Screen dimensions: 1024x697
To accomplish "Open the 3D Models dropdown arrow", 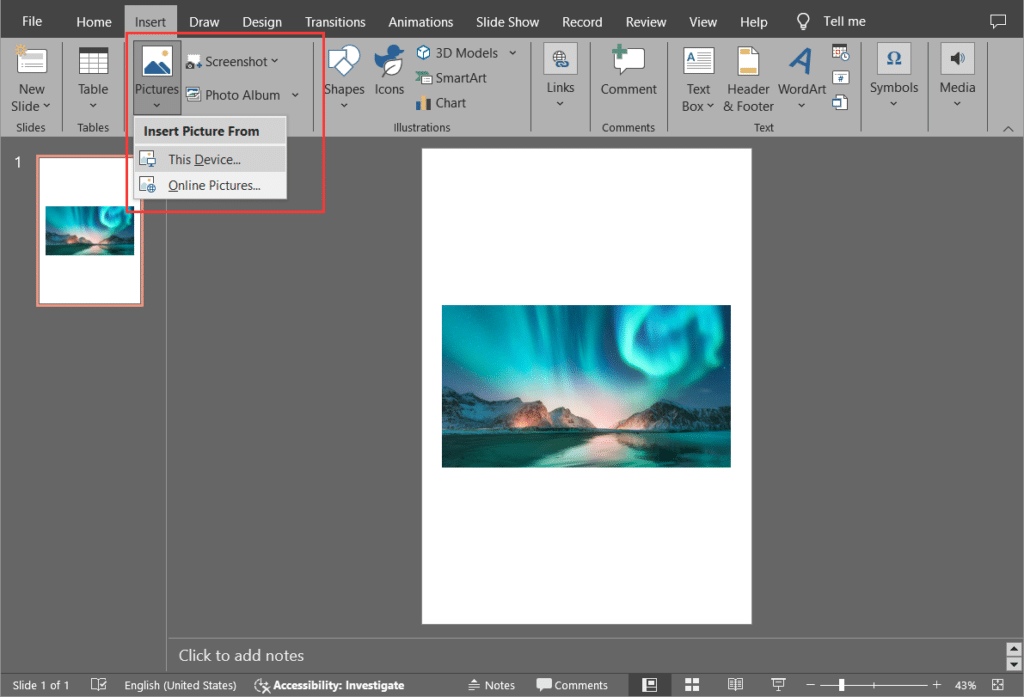I will click(512, 52).
